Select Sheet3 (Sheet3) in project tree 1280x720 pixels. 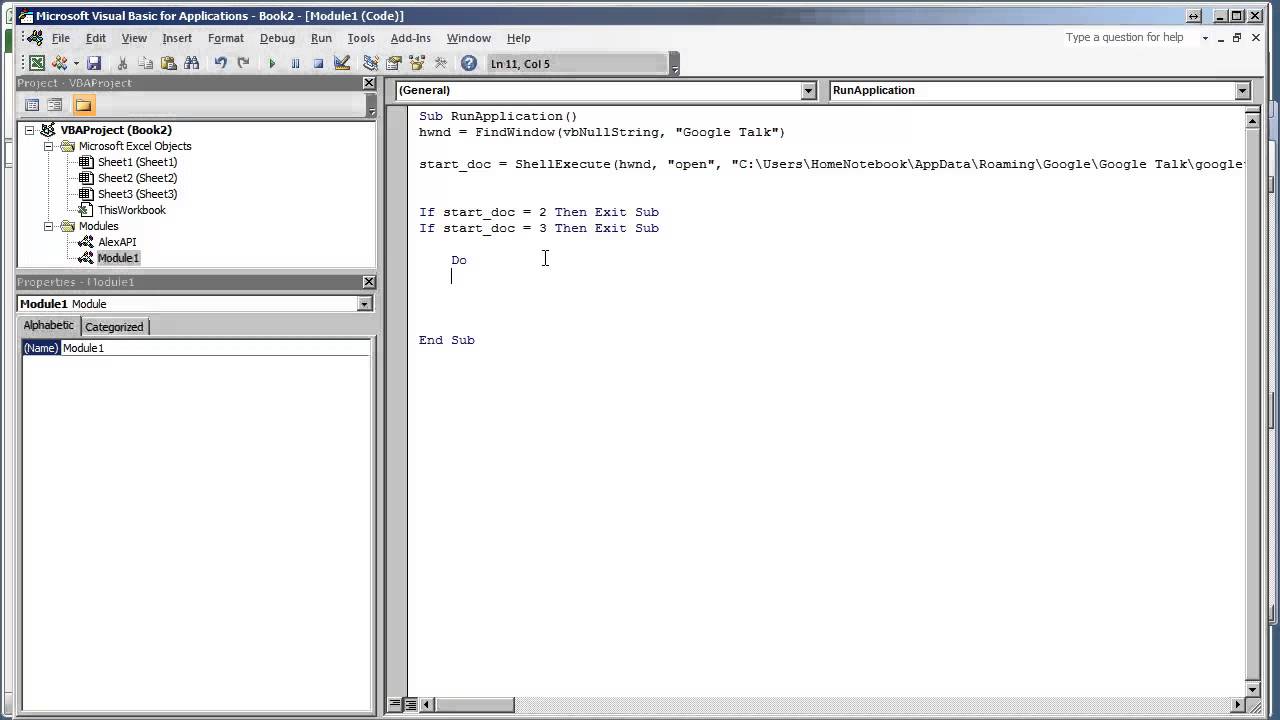click(137, 194)
